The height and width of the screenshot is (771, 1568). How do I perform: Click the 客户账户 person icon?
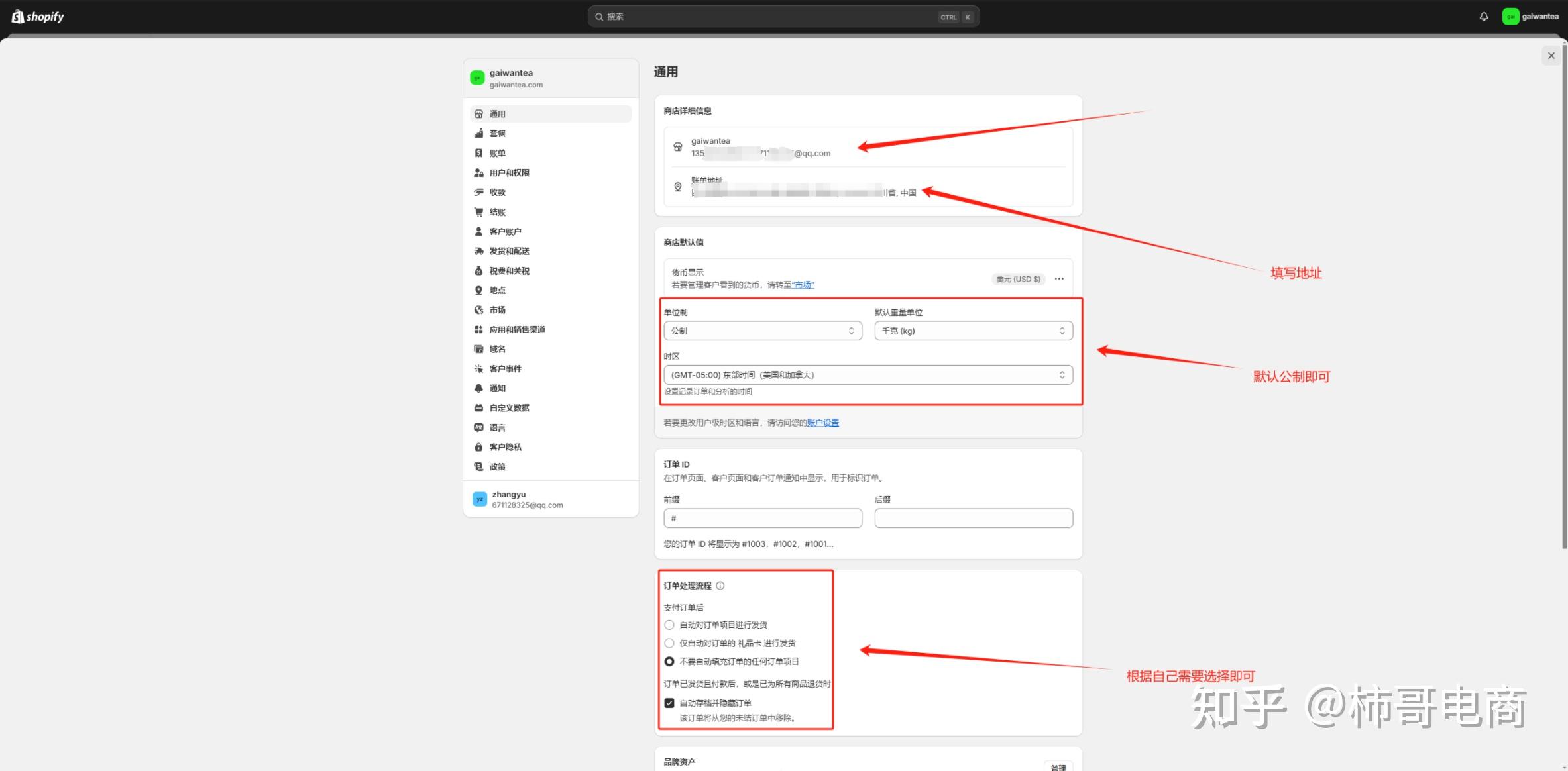pyautogui.click(x=478, y=232)
